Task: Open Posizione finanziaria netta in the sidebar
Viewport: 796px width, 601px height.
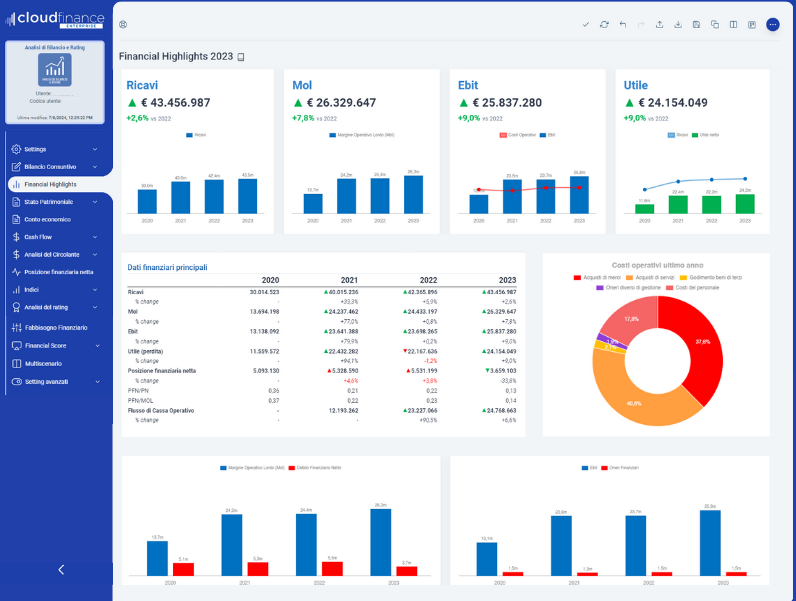Action: 58,272
